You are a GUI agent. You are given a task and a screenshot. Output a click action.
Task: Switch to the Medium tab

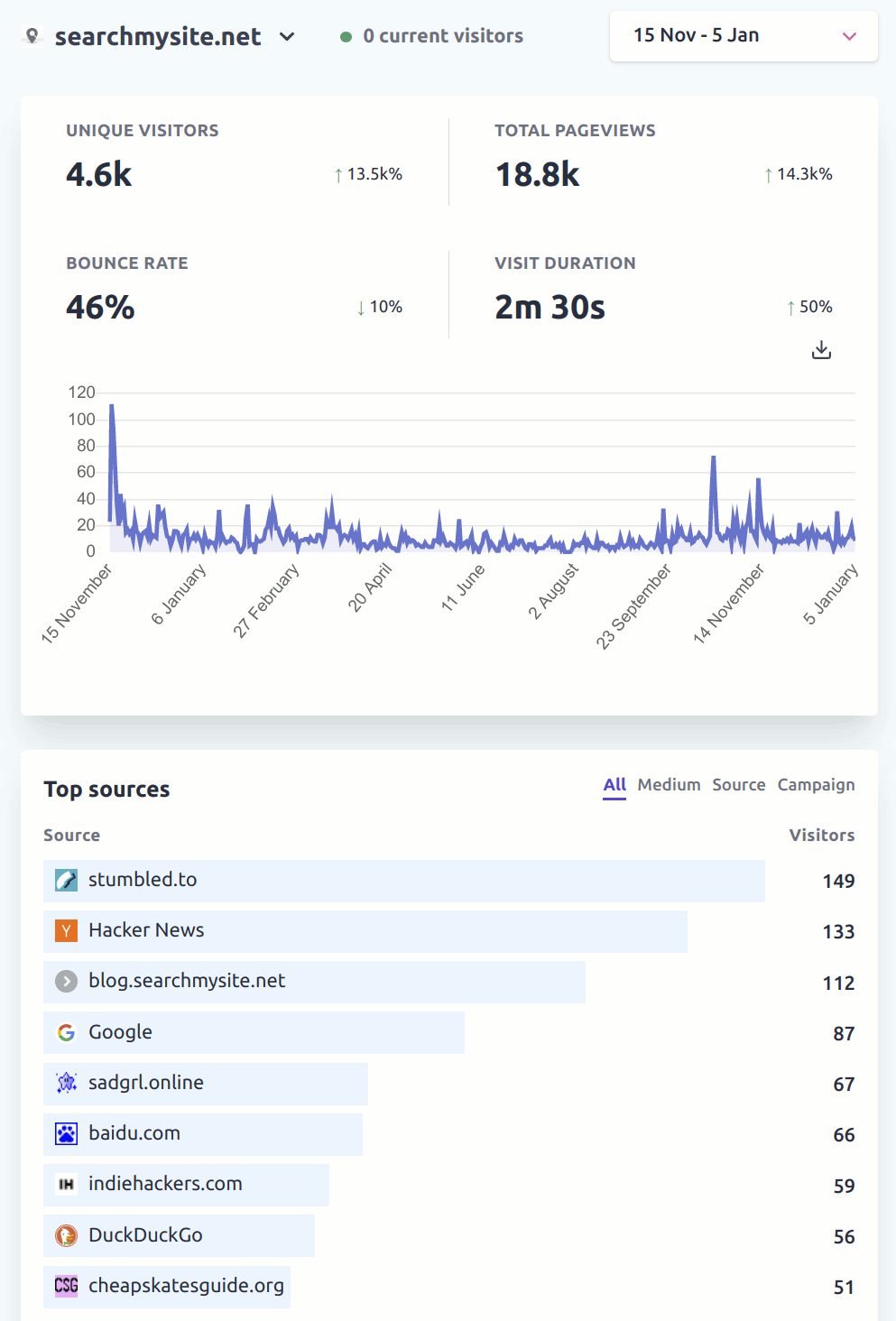pos(669,785)
